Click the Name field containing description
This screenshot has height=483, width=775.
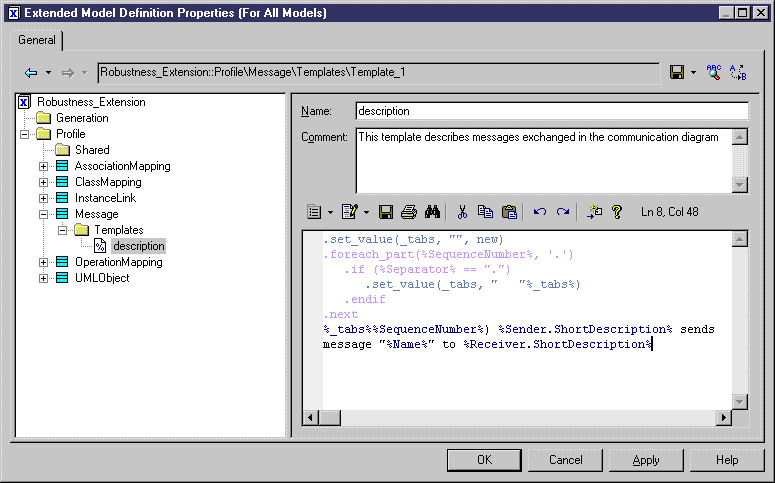[552, 111]
